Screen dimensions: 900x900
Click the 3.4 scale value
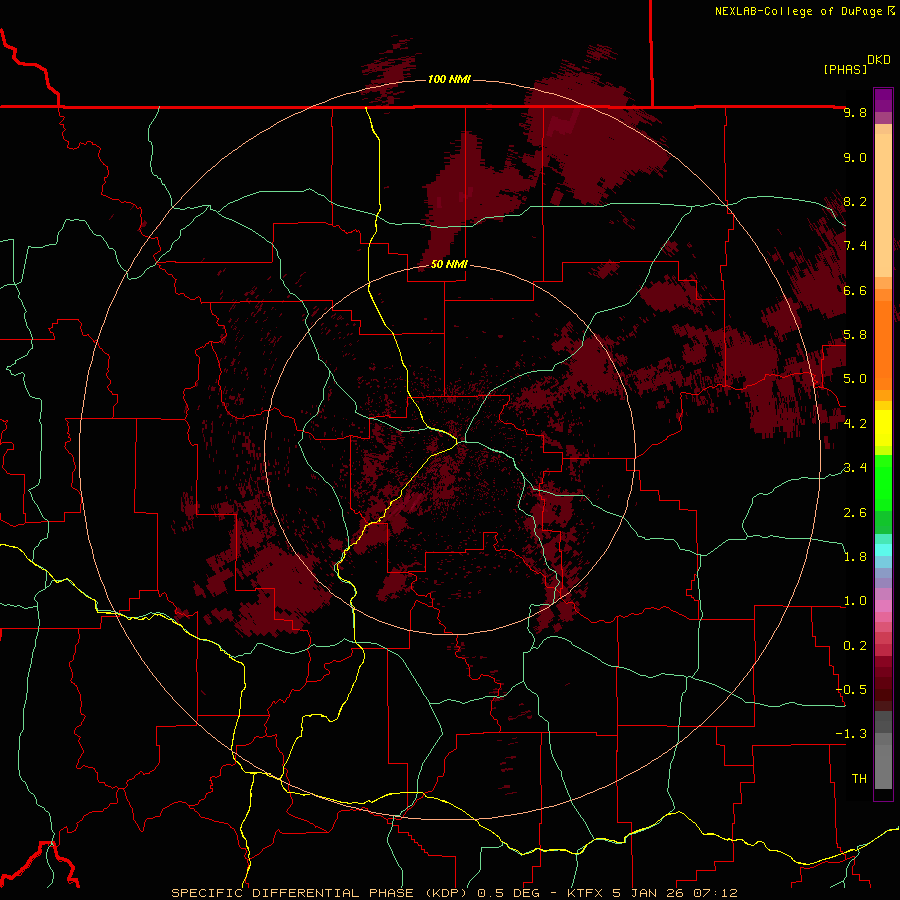[x=855, y=468]
